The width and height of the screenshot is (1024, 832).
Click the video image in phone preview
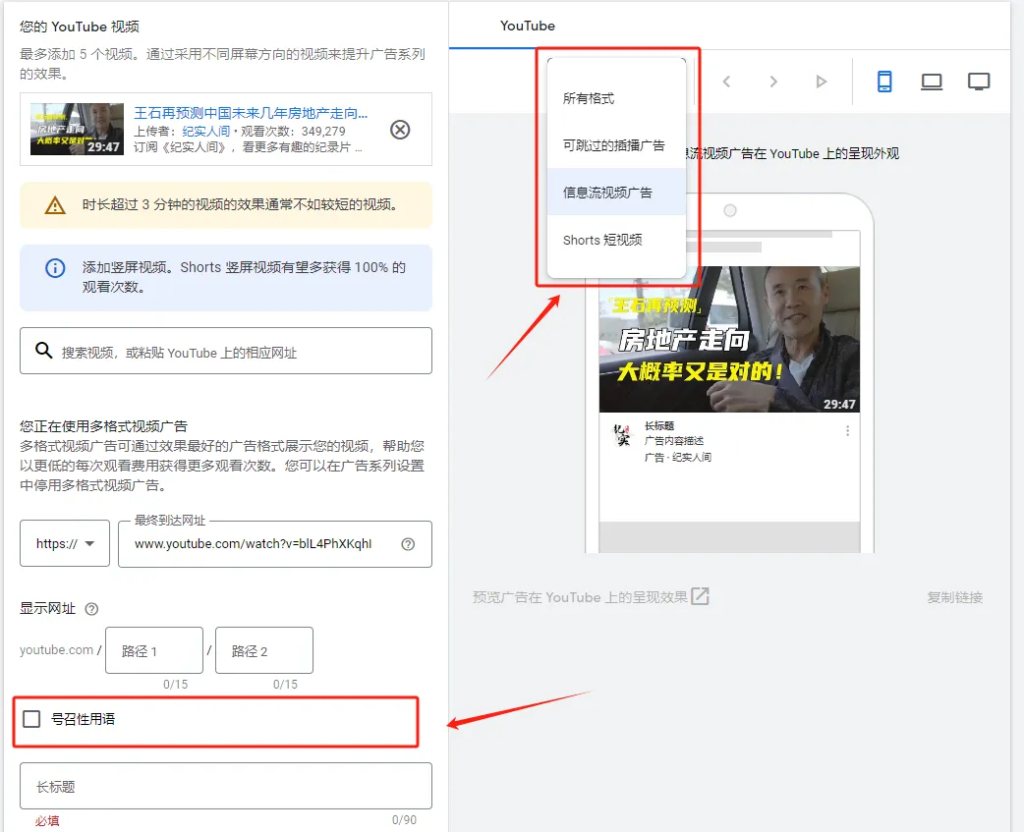[729, 339]
